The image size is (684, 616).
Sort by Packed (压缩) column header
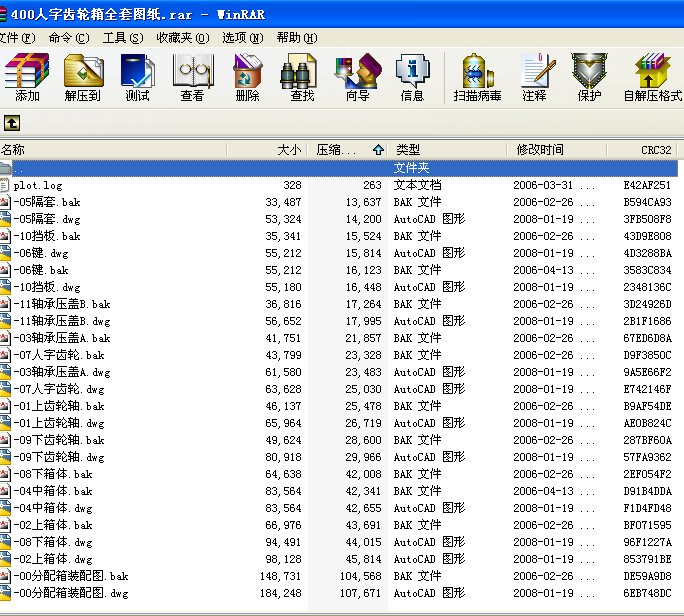click(x=347, y=150)
